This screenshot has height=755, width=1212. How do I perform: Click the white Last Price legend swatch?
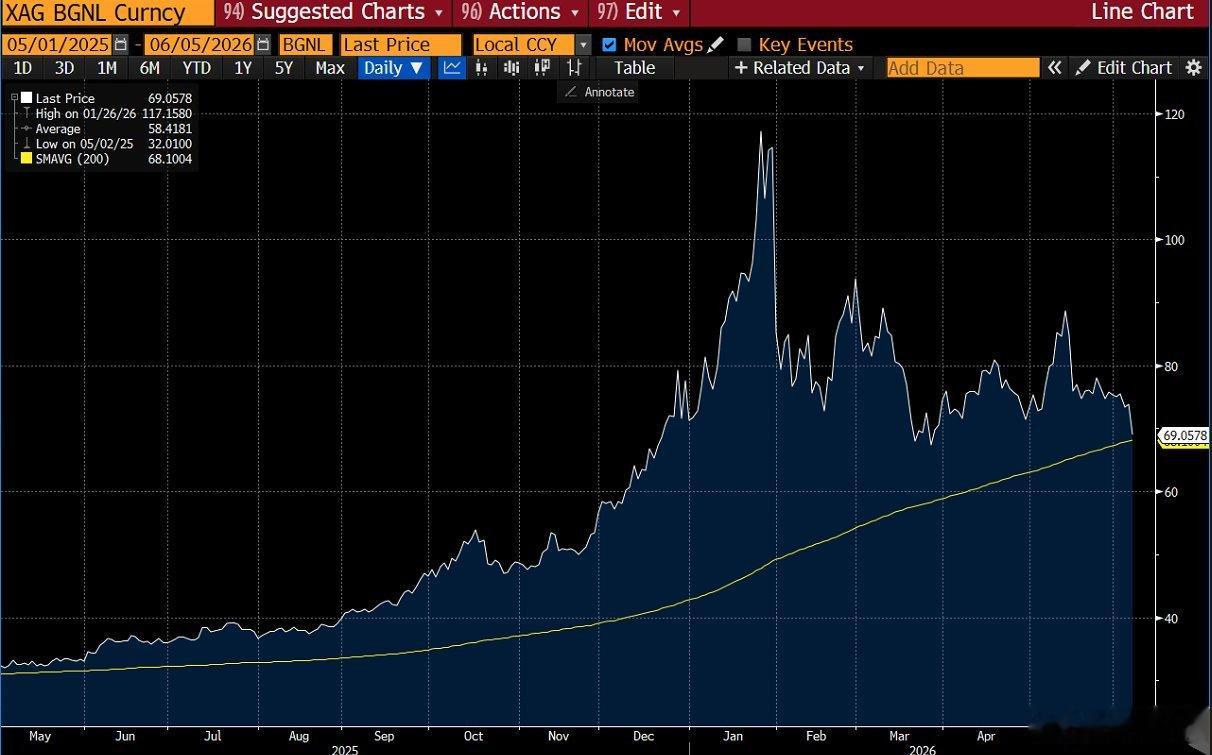(25, 98)
